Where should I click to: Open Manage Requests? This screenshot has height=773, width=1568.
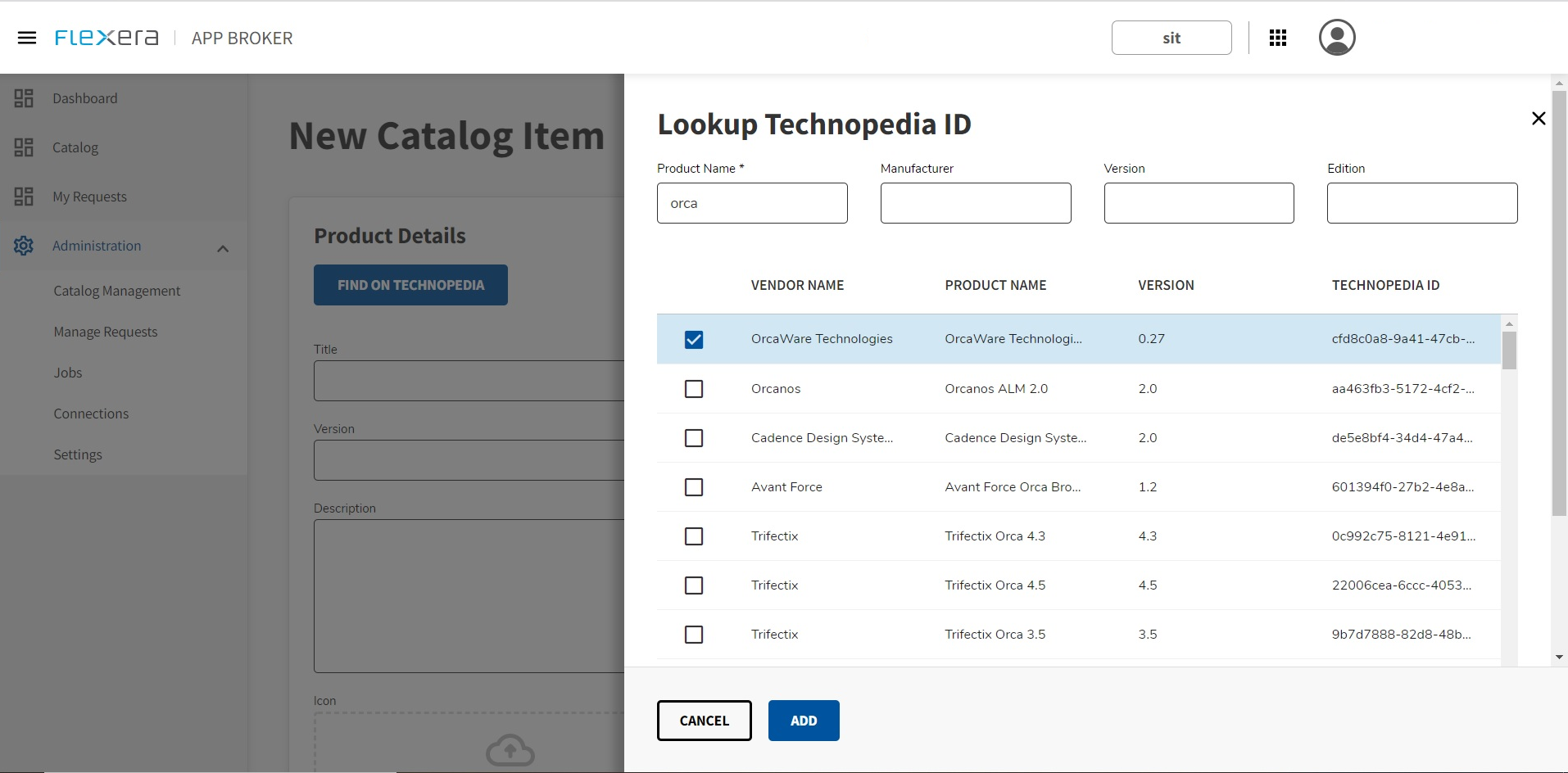106,332
